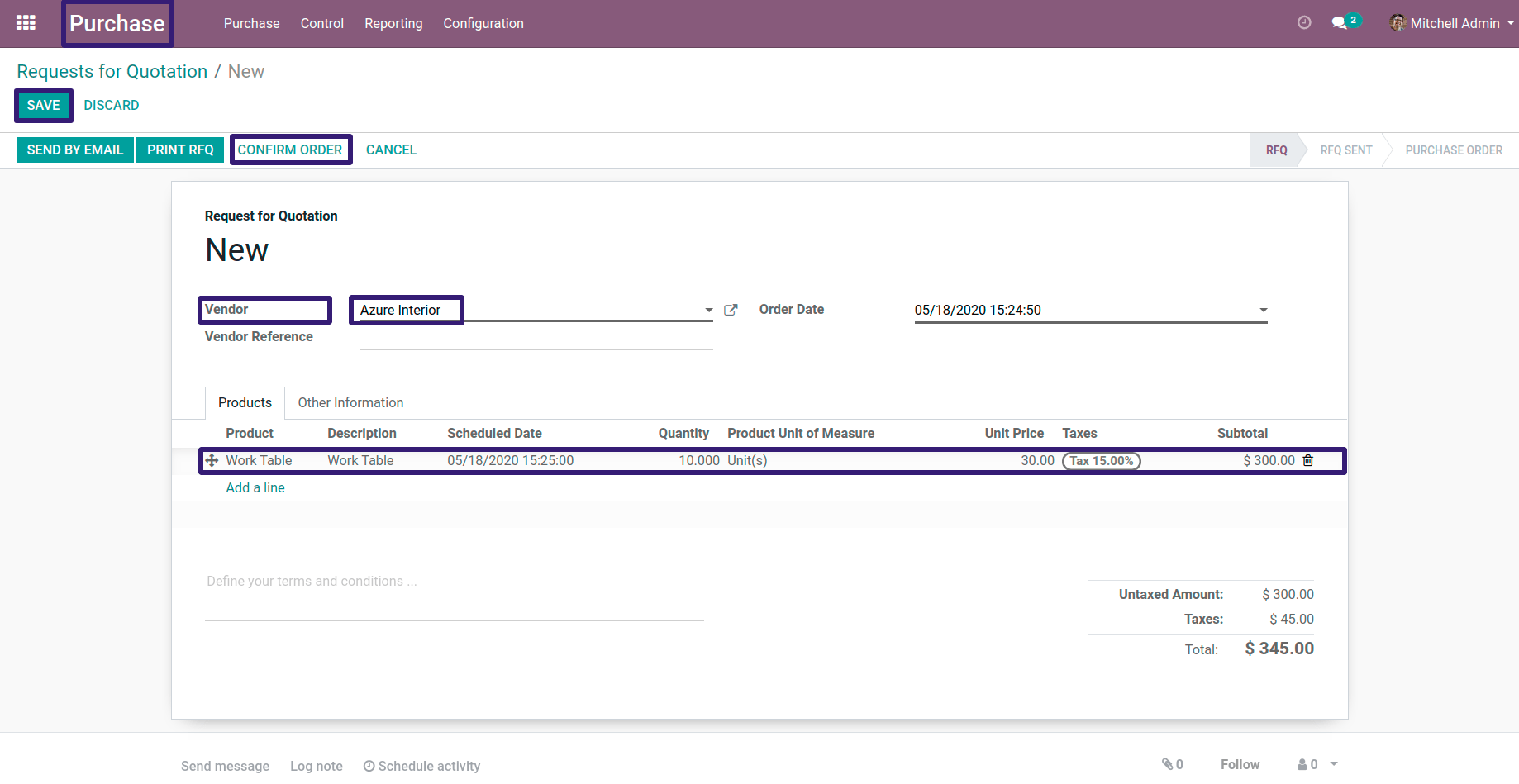Open the conversations chat icon

pos(1340,23)
